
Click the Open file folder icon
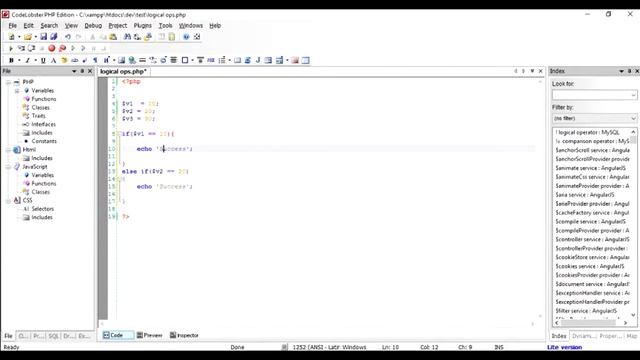(x=28, y=37)
